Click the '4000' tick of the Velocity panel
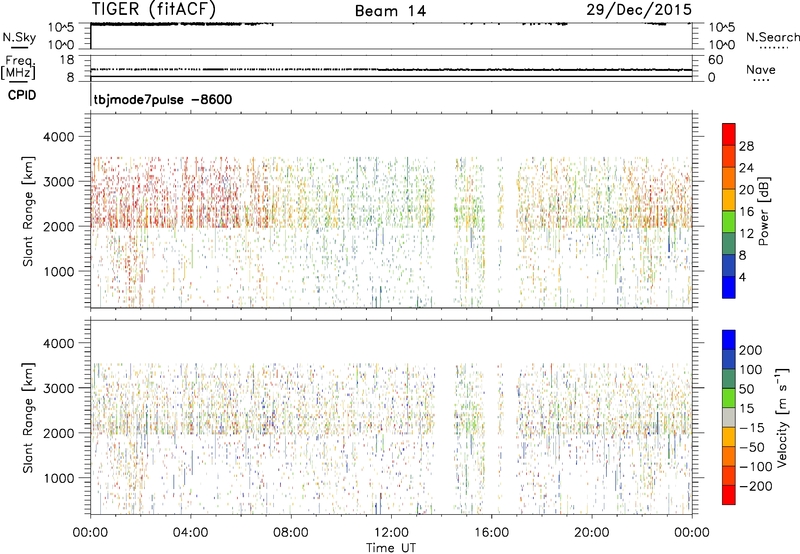This screenshot has height=554, width=800. (58, 344)
